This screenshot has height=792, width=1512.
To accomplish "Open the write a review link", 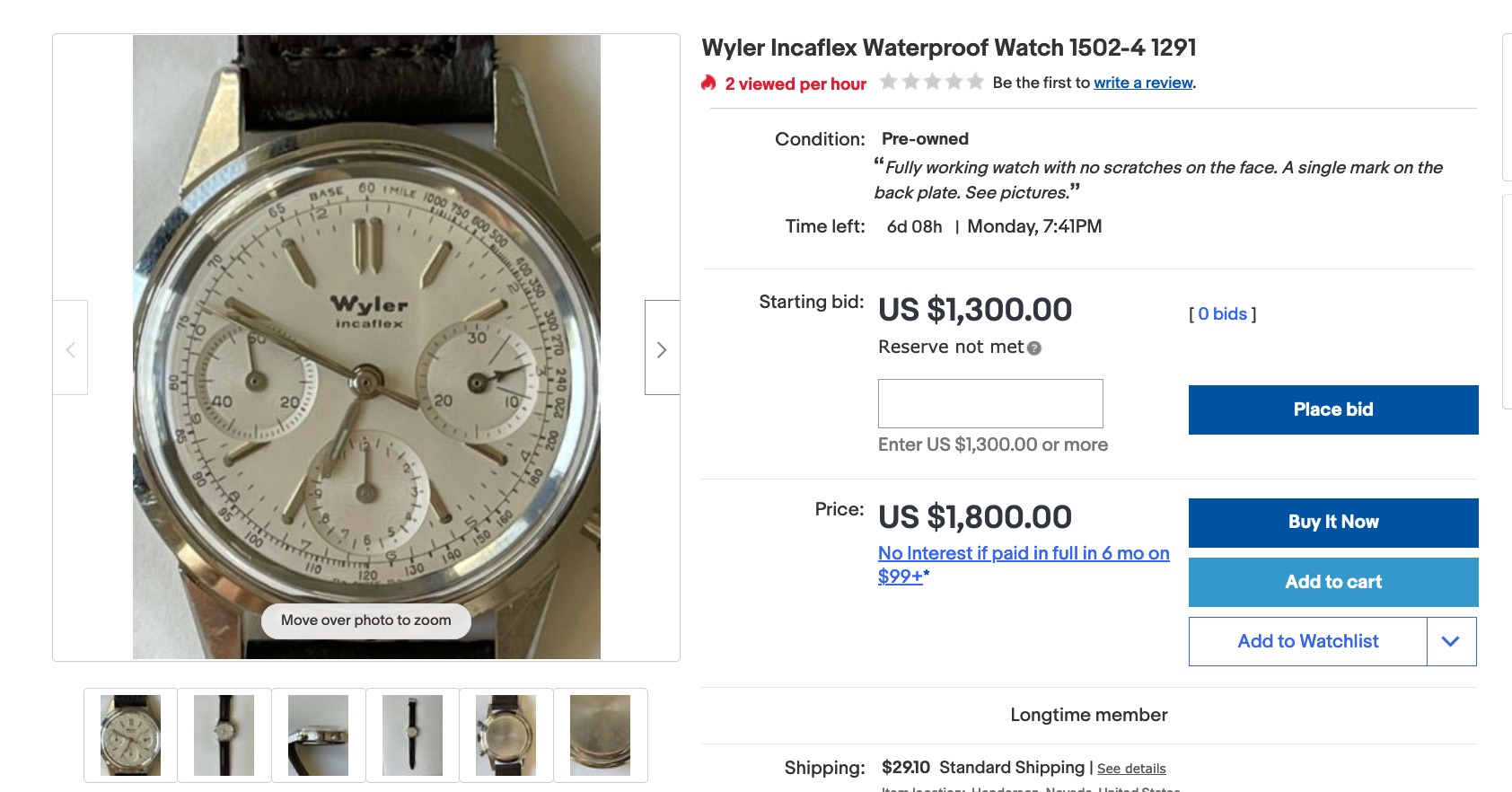I will (1143, 83).
